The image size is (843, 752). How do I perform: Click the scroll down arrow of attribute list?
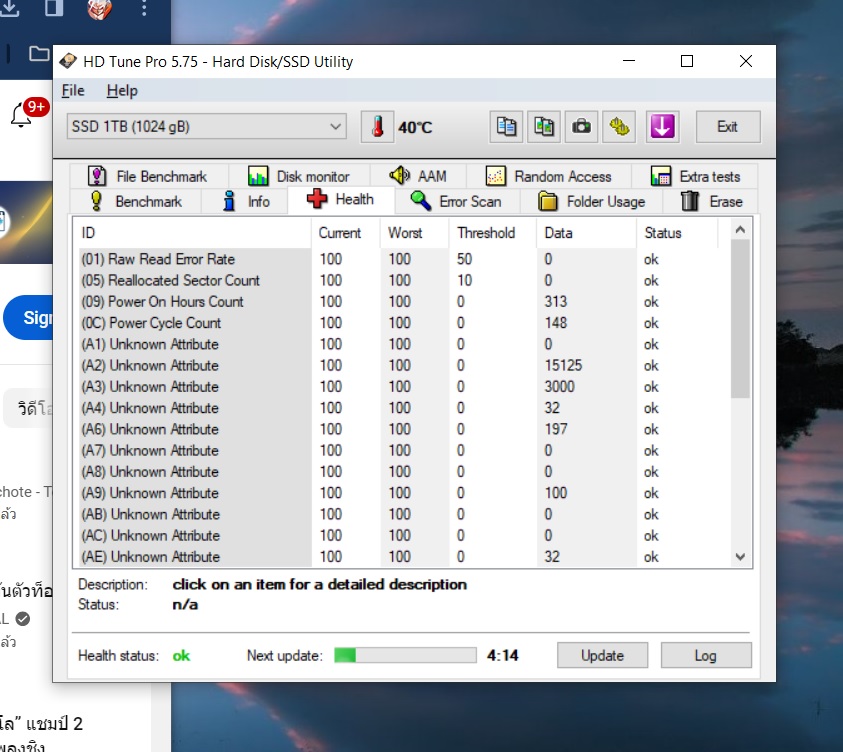tap(740, 557)
